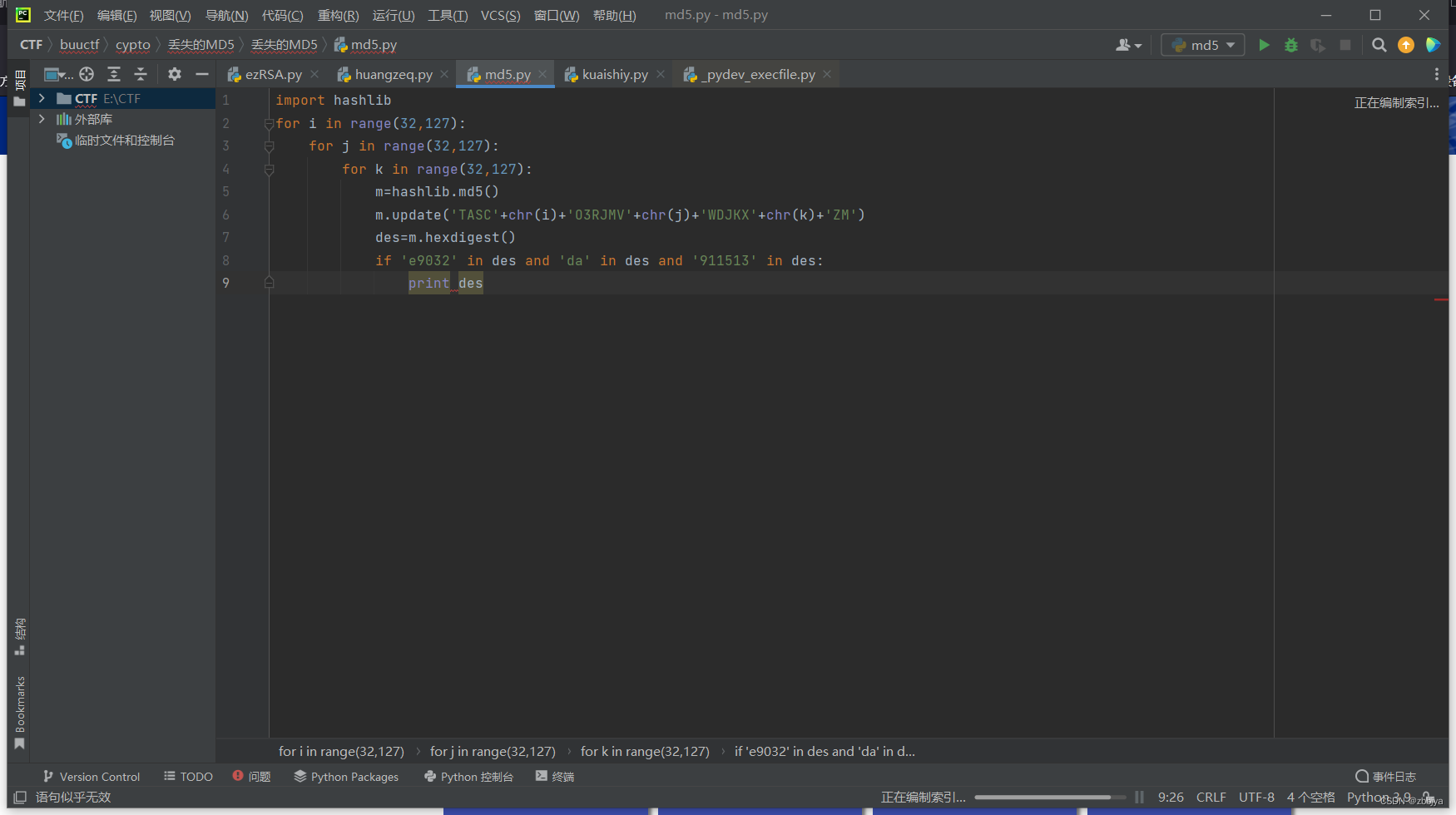Open the TODO tool window
The height and width of the screenshot is (815, 1456).
point(188,777)
